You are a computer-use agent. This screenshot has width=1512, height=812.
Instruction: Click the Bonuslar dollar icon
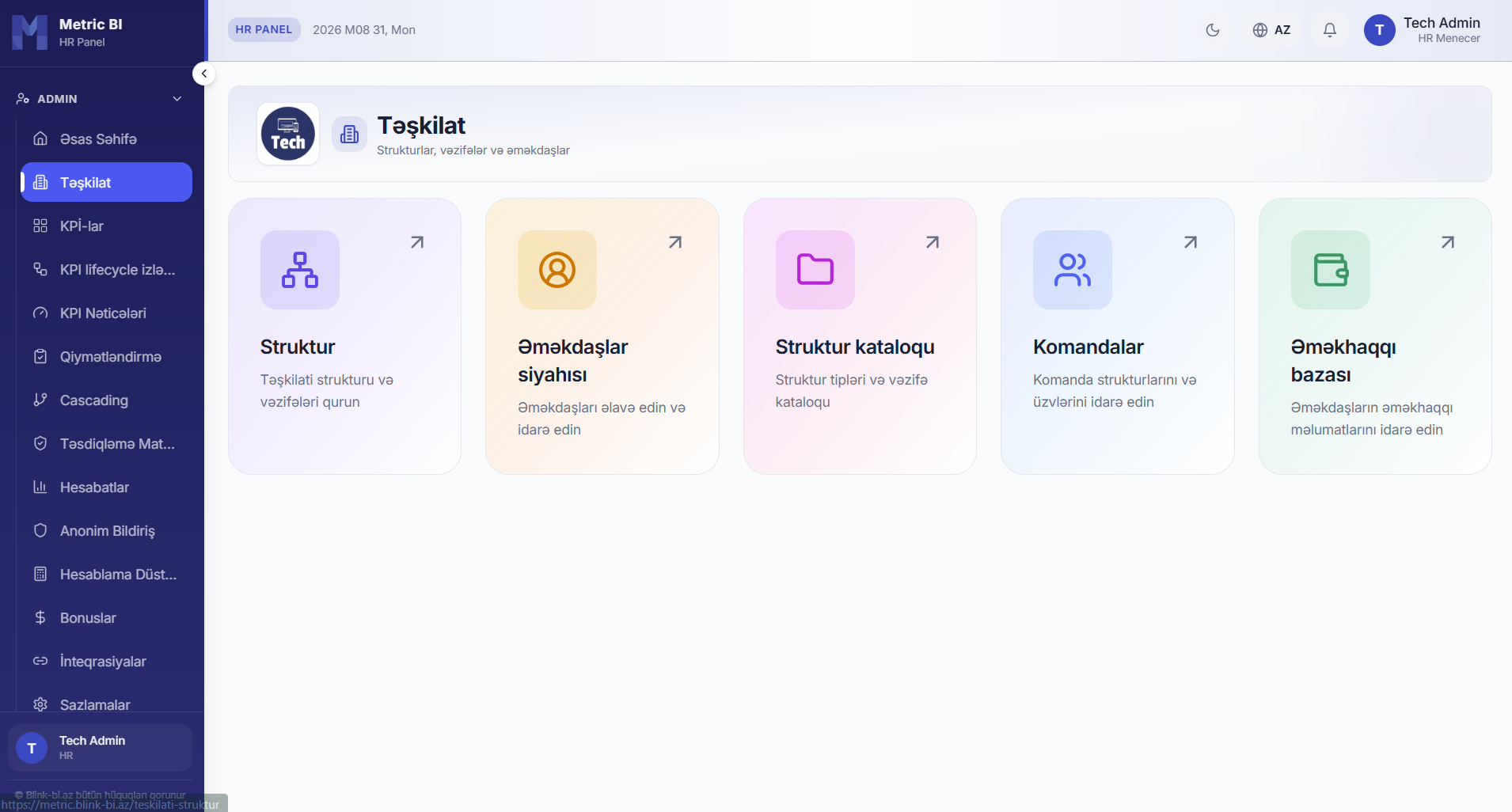40,618
